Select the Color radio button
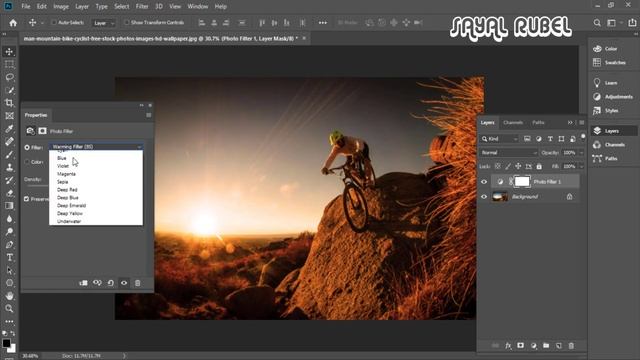640x360 pixels. 27,162
